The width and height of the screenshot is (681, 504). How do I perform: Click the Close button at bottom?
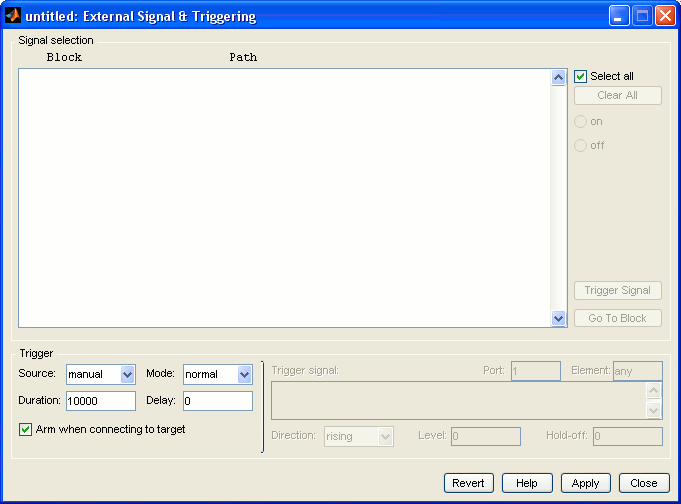643,483
